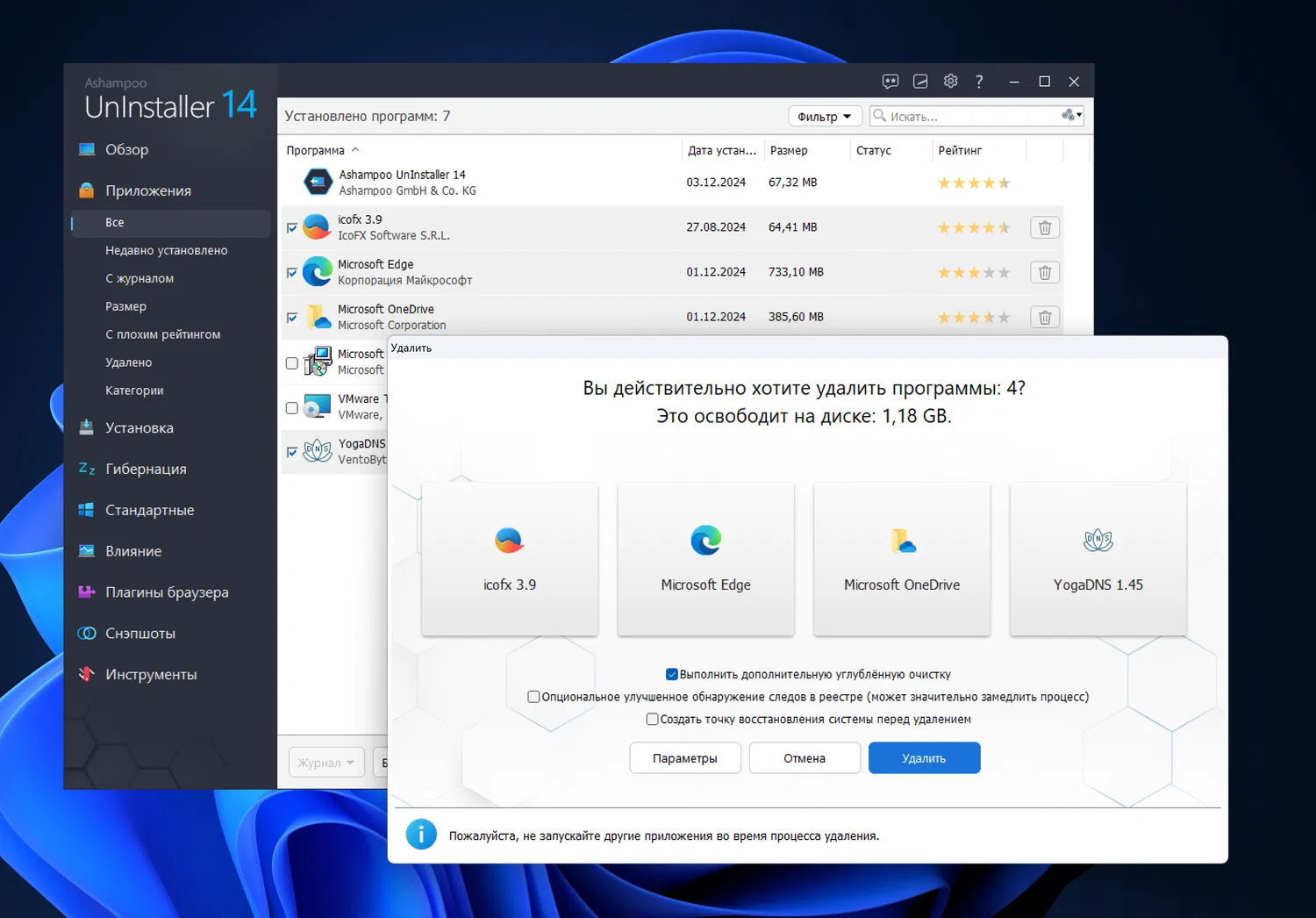Screen dimensions: 1316x918
Task: Enable 'Опциональное улучшенное обнаружение следов' checkbox
Action: (x=533, y=697)
